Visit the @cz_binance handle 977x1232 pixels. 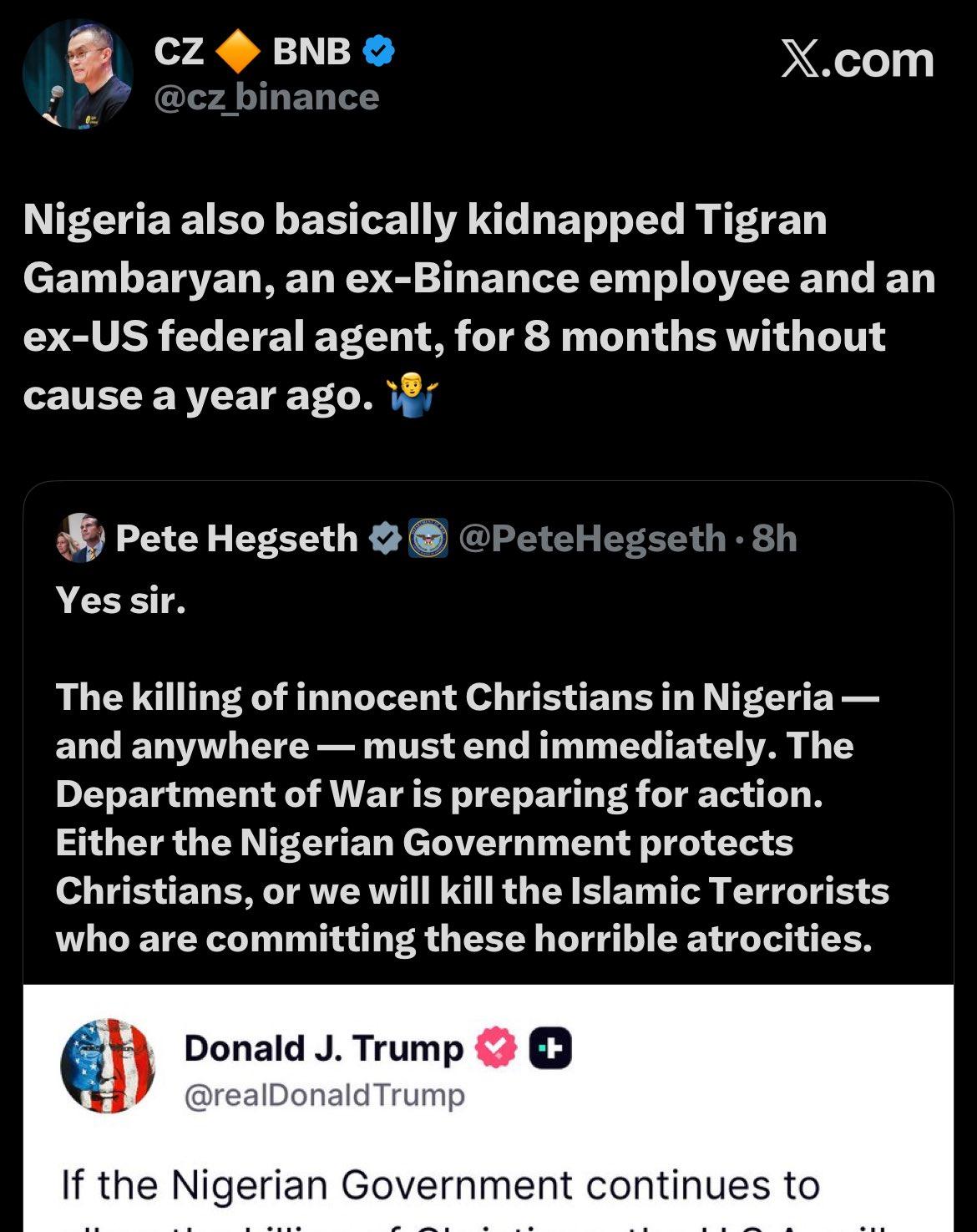tap(266, 98)
